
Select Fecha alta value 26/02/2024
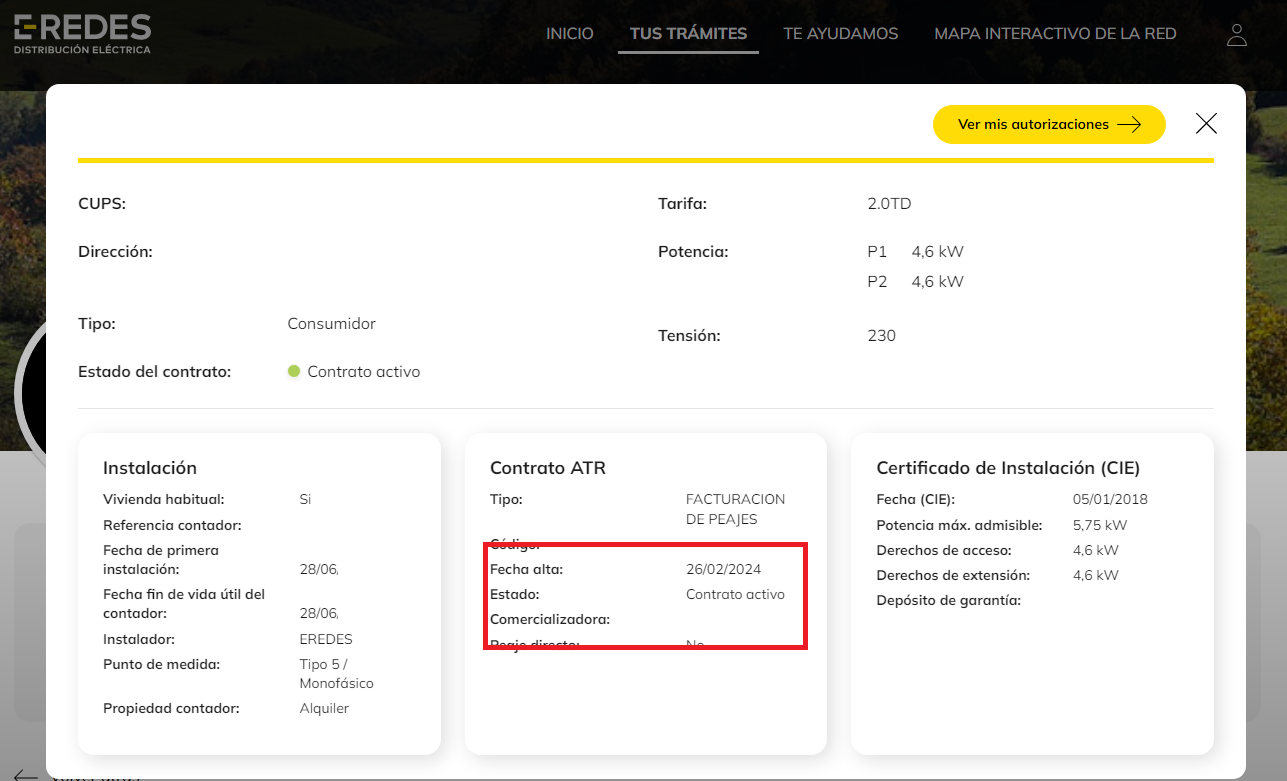[x=723, y=569]
